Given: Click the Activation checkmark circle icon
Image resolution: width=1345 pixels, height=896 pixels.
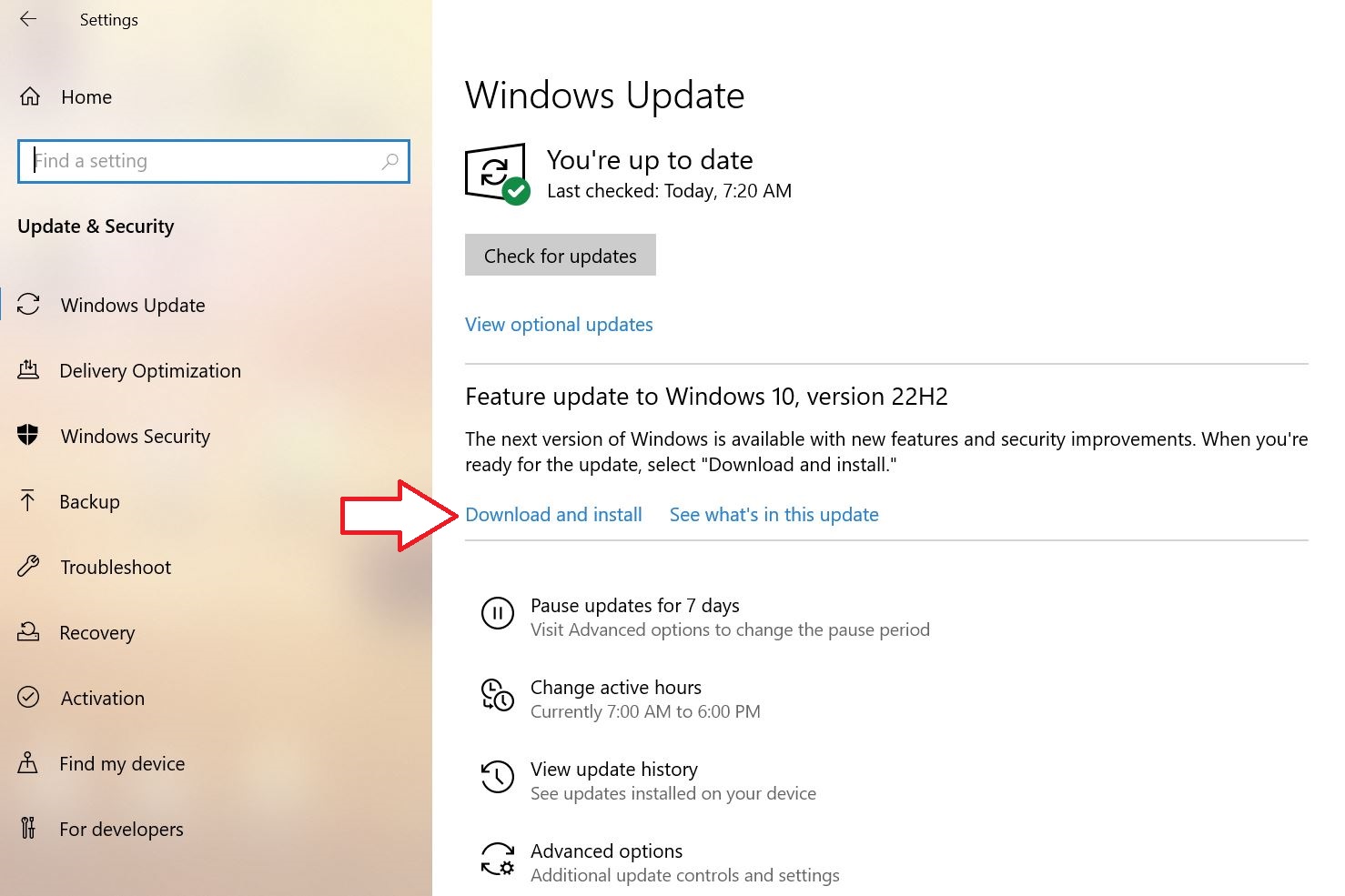Looking at the screenshot, I should point(28,697).
